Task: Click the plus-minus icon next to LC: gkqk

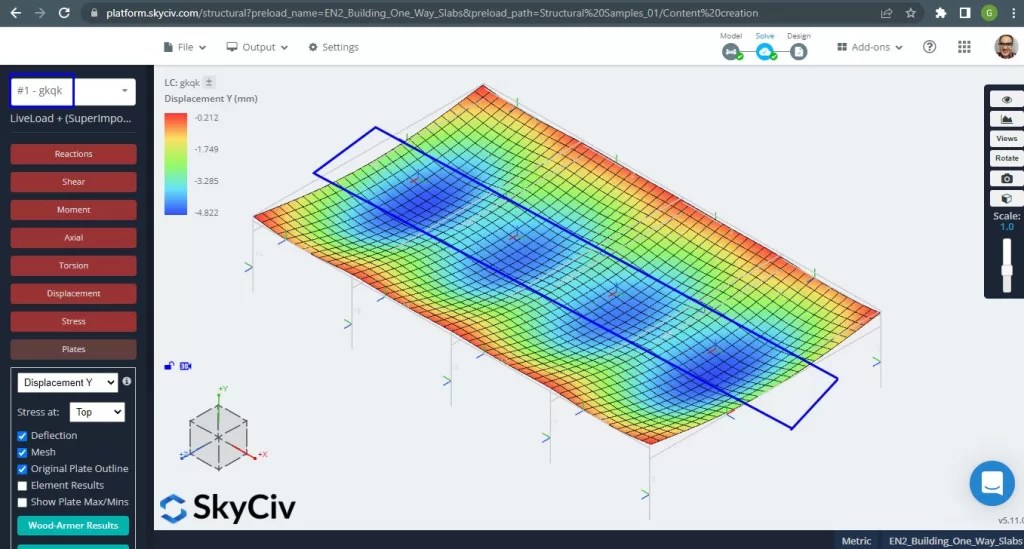Action: click(x=209, y=82)
